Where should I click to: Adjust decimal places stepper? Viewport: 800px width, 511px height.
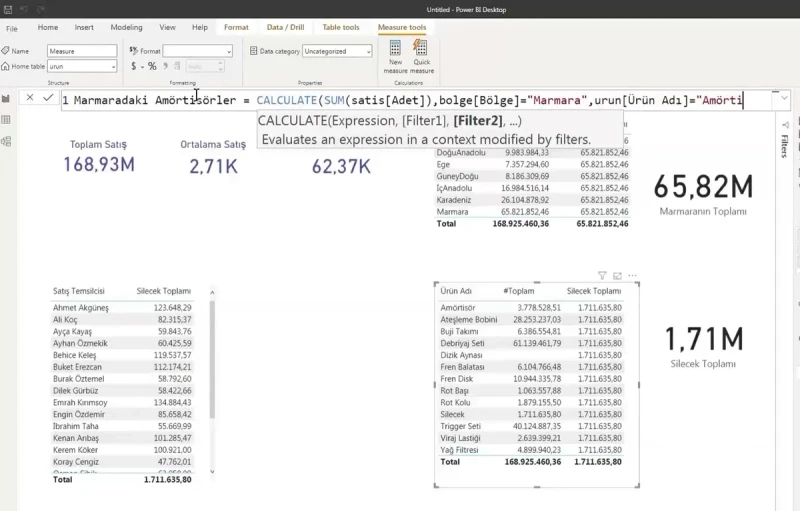220,66
